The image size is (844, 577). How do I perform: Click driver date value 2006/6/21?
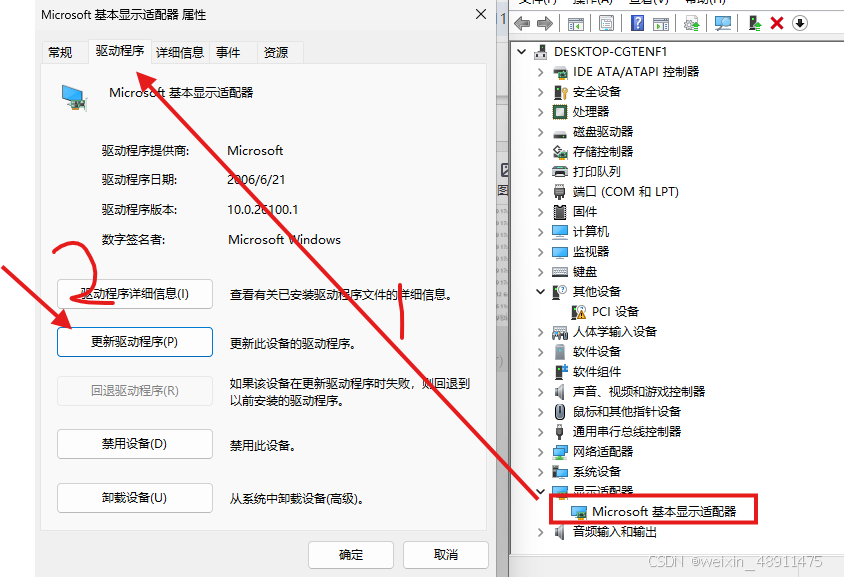[x=256, y=180]
